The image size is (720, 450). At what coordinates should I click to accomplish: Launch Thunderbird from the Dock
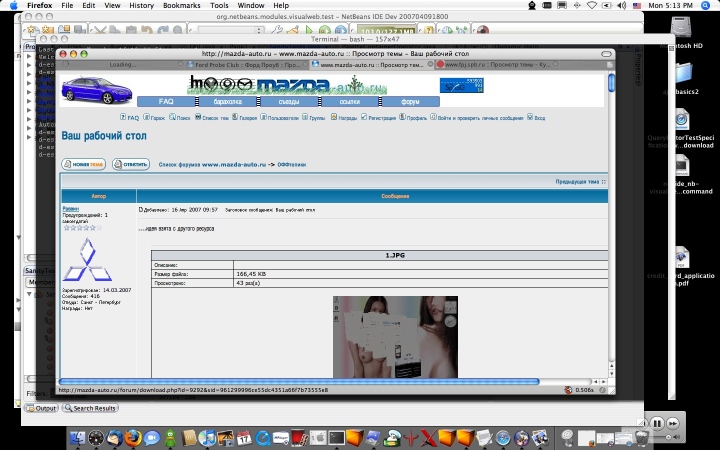(114, 439)
